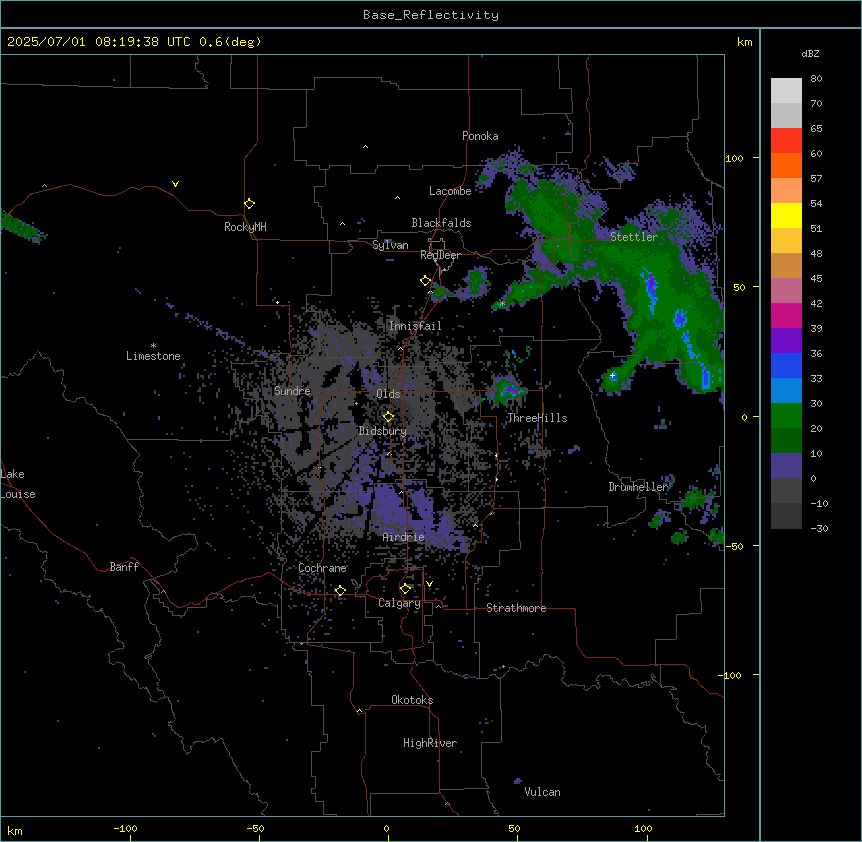Viewport: 862px width, 842px height.
Task: Pick the bright green 20-30 dBZ legend swatch
Action: coord(786,416)
